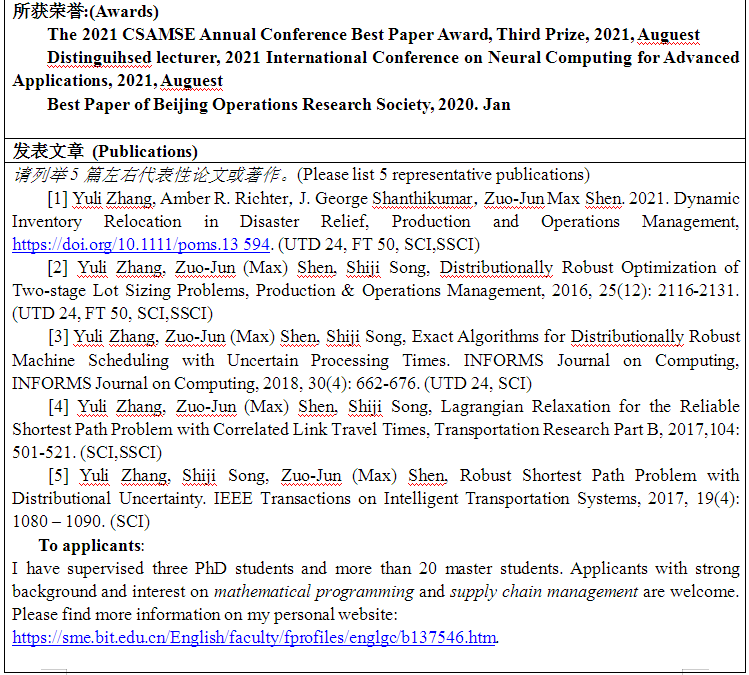749x675 pixels.
Task: Place cursor on reference marker [4]
Action: click(x=58, y=406)
